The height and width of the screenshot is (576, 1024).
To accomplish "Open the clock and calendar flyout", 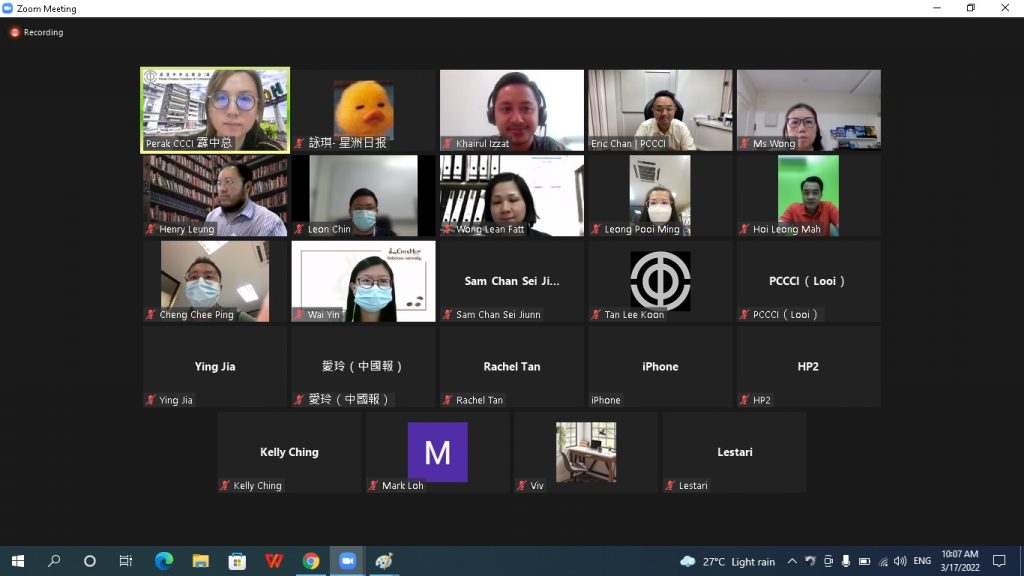I will 960,561.
